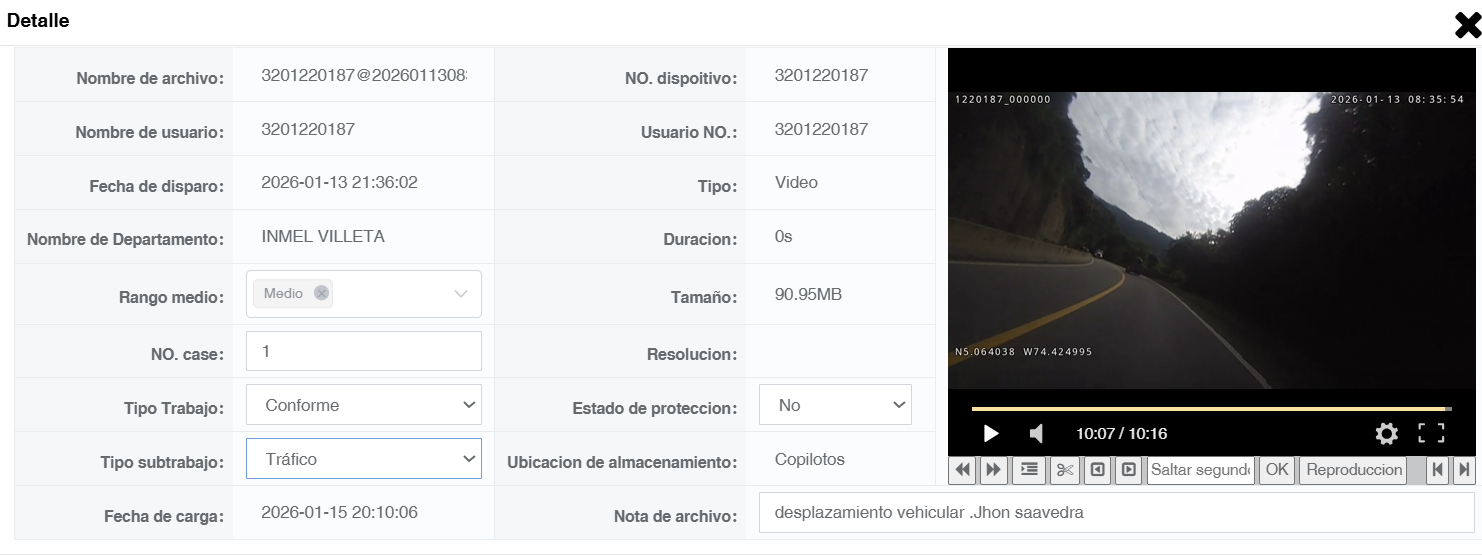This screenshot has width=1482, height=555.
Task: Click the video progress bar
Action: pos(1211,409)
